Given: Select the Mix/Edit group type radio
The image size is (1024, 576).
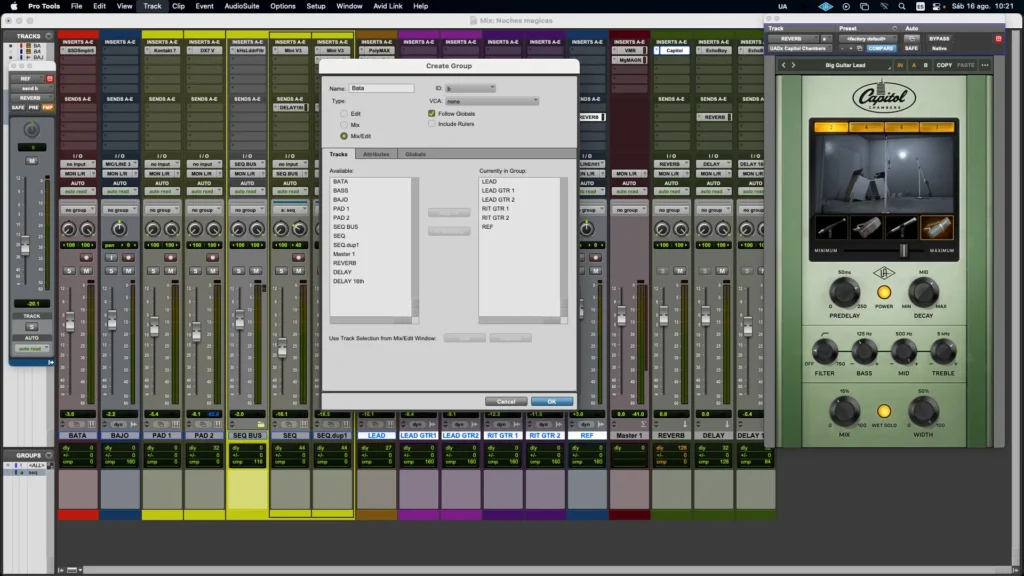Looking at the screenshot, I should (344, 136).
